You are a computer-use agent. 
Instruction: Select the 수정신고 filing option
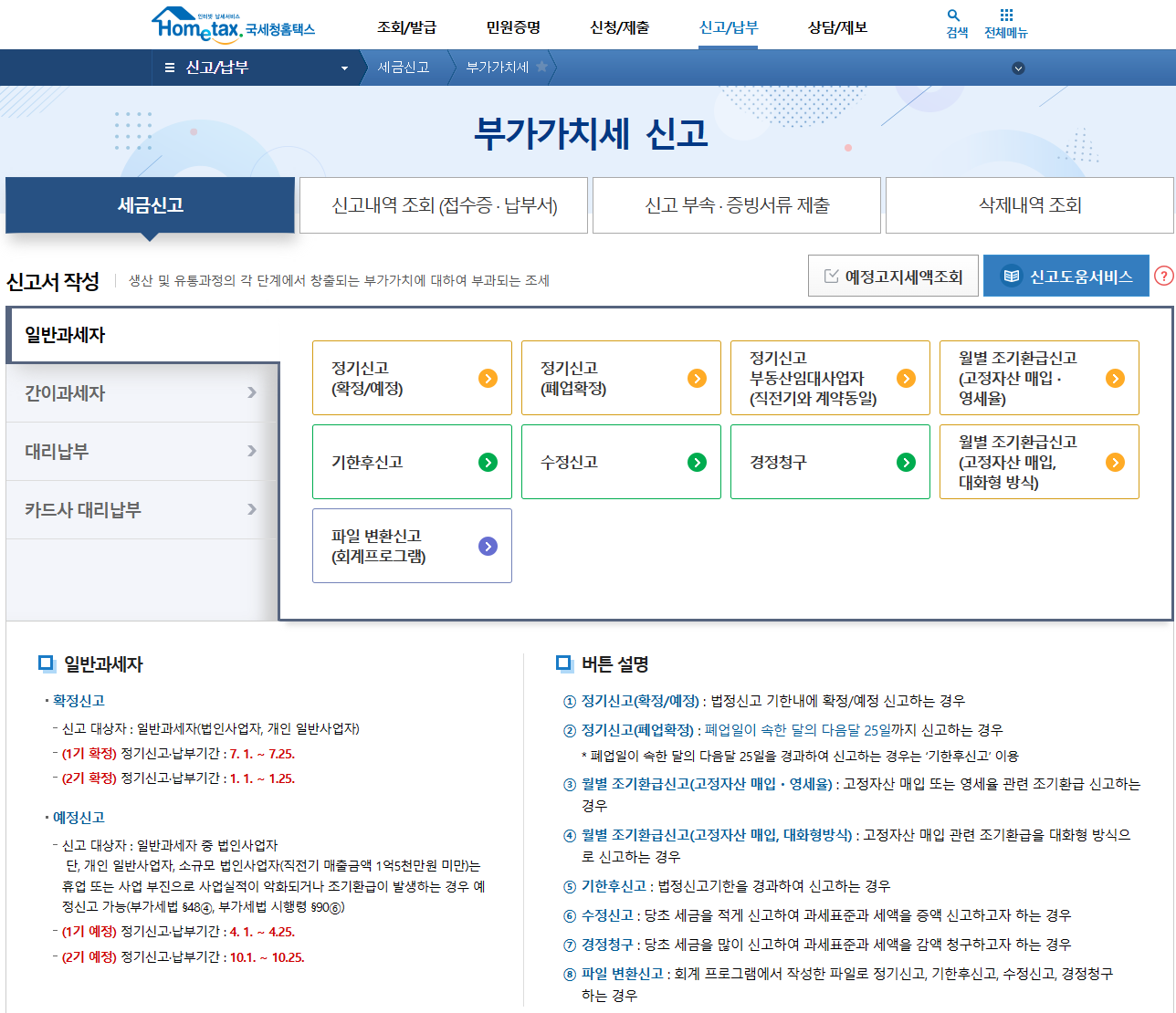point(621,461)
